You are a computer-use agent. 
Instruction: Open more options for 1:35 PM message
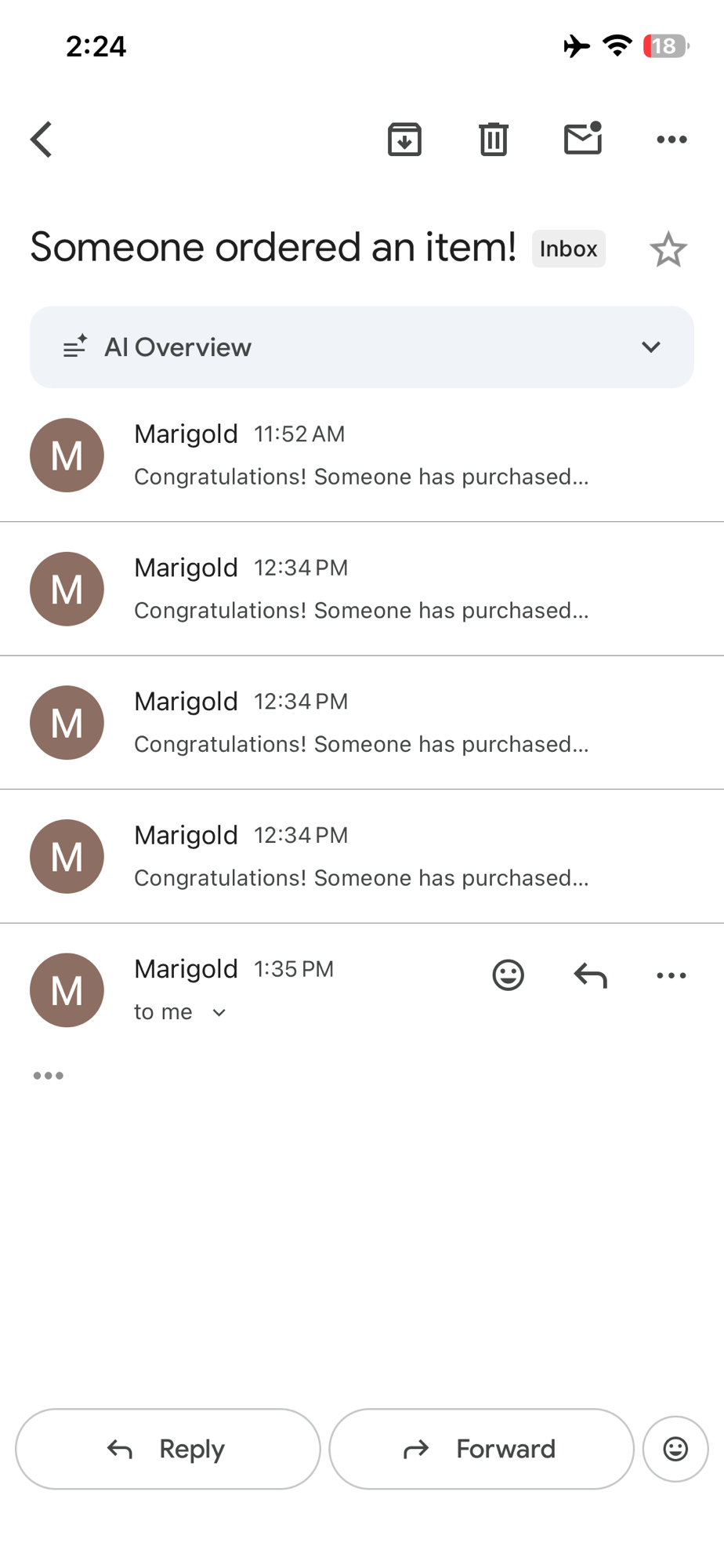(x=672, y=975)
